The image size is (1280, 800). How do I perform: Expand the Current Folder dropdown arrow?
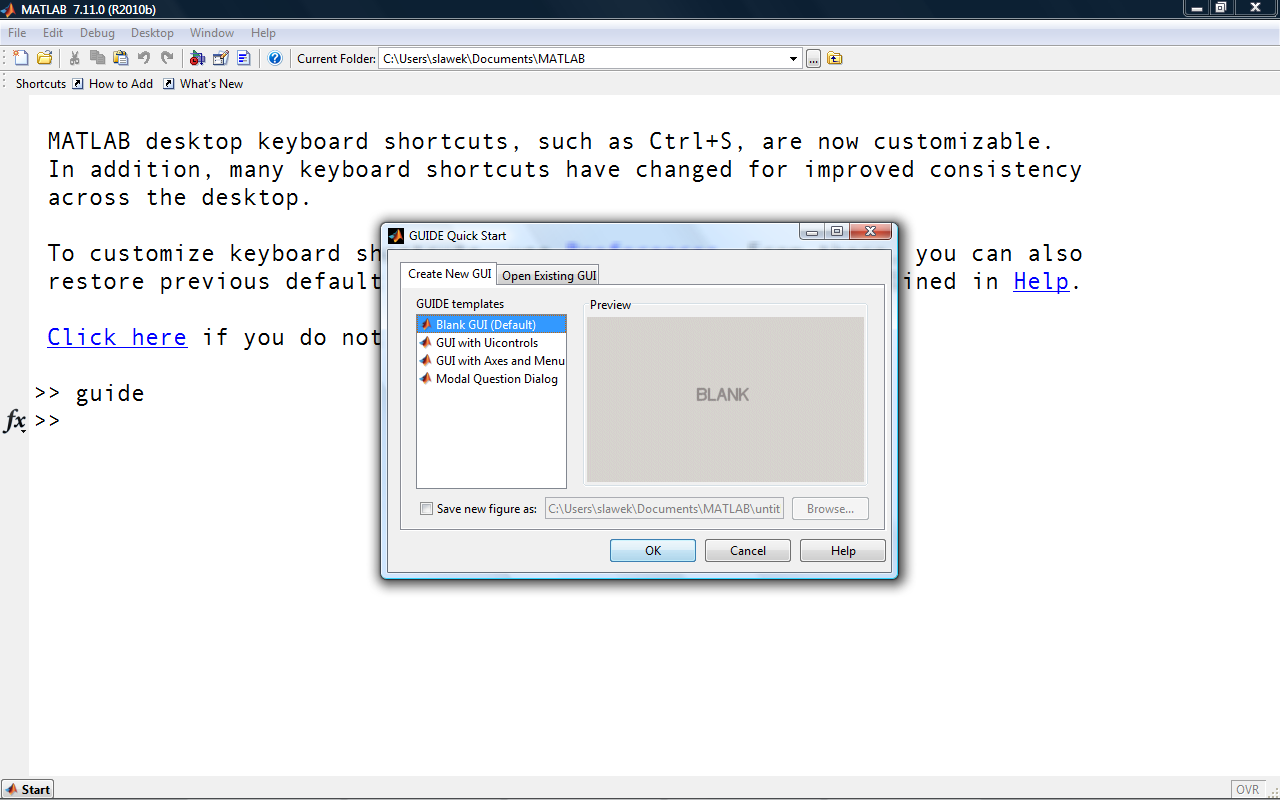coord(794,59)
